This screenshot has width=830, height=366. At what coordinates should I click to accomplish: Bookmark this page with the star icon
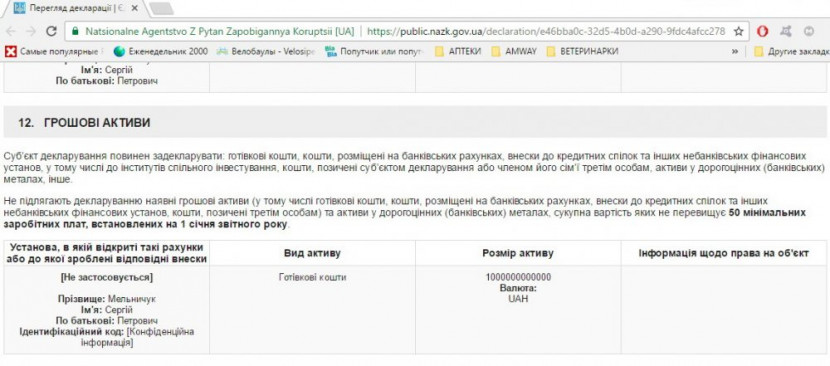point(739,31)
